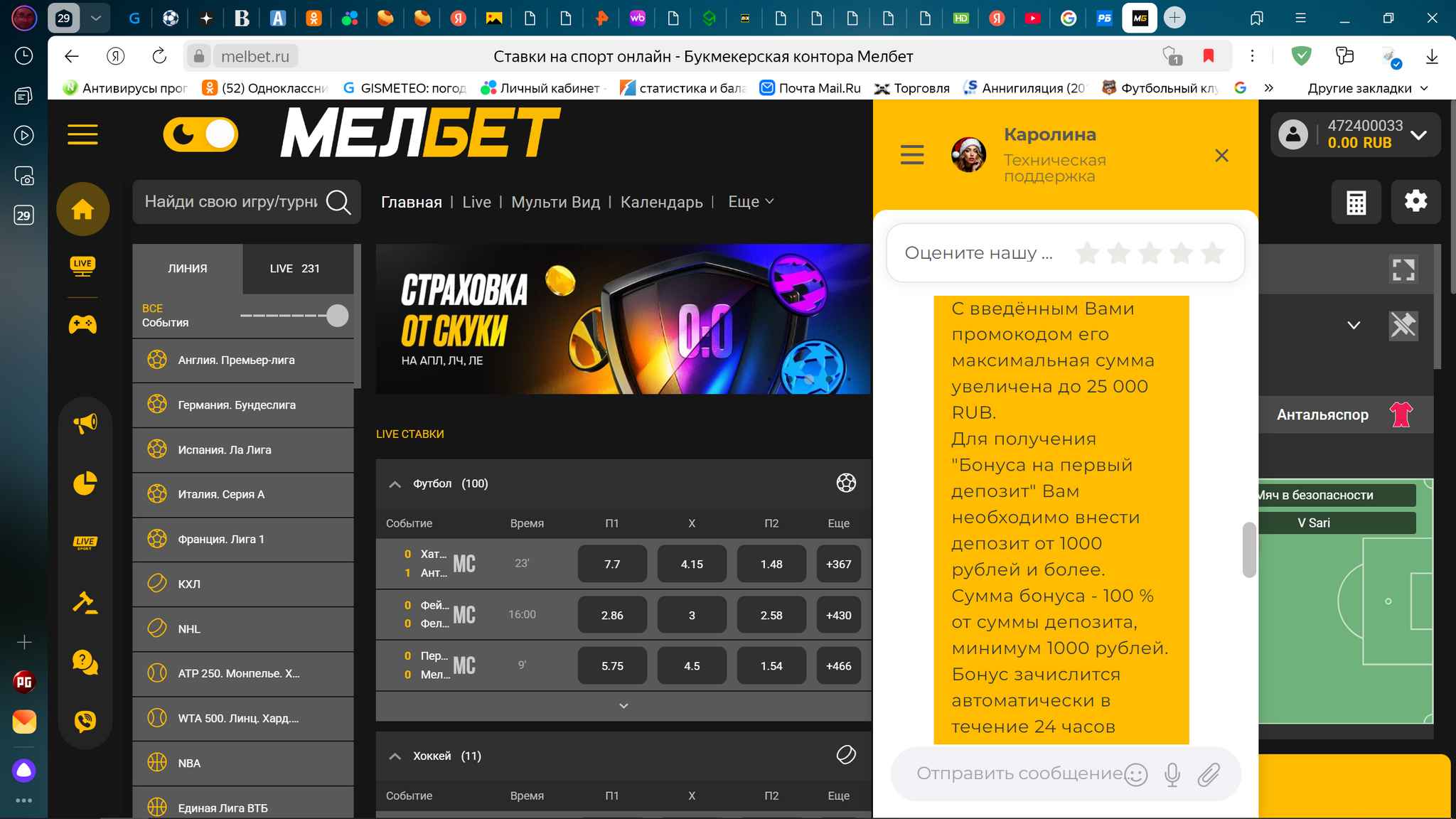
Task: Expand video to fullscreen icon
Action: coord(1403,269)
